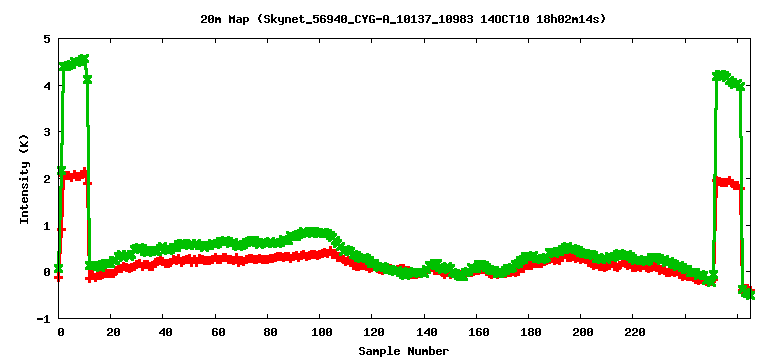Click the y-axis tick label 3
Viewport: 768px width, 360px height.
(x=48, y=132)
